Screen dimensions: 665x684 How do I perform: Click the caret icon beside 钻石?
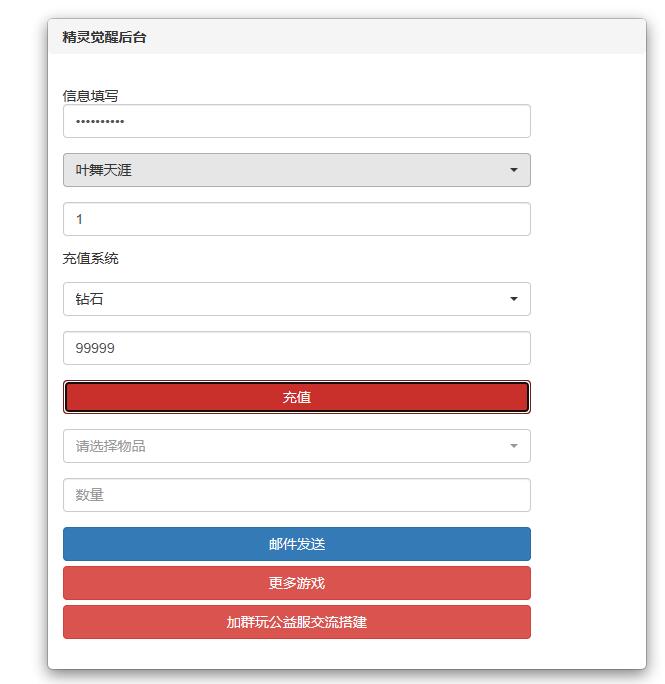tap(514, 299)
